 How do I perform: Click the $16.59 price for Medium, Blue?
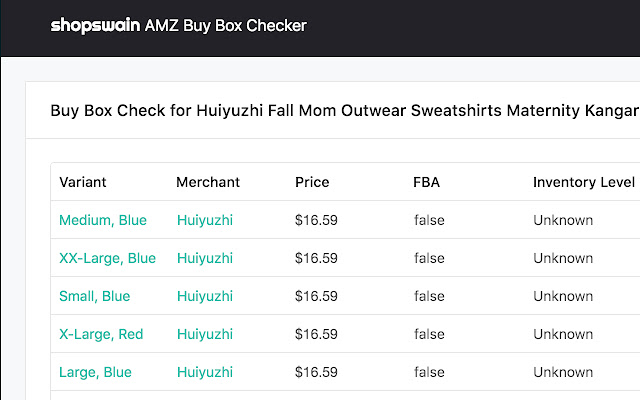coord(316,220)
